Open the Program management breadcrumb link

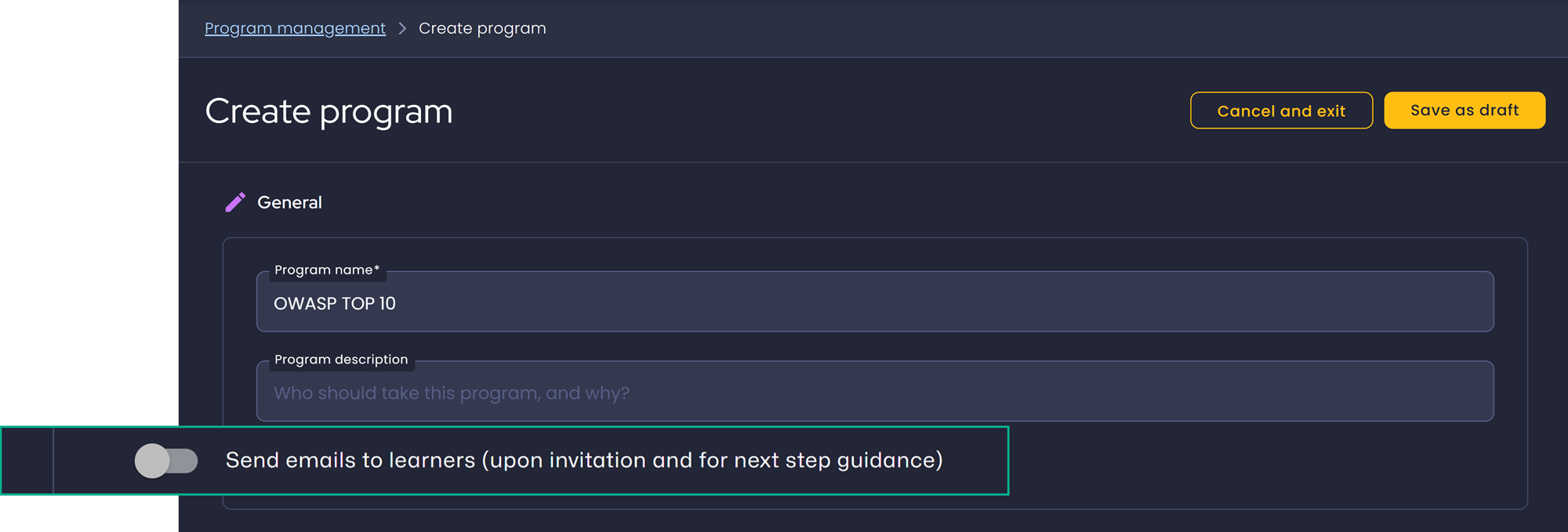coord(294,28)
